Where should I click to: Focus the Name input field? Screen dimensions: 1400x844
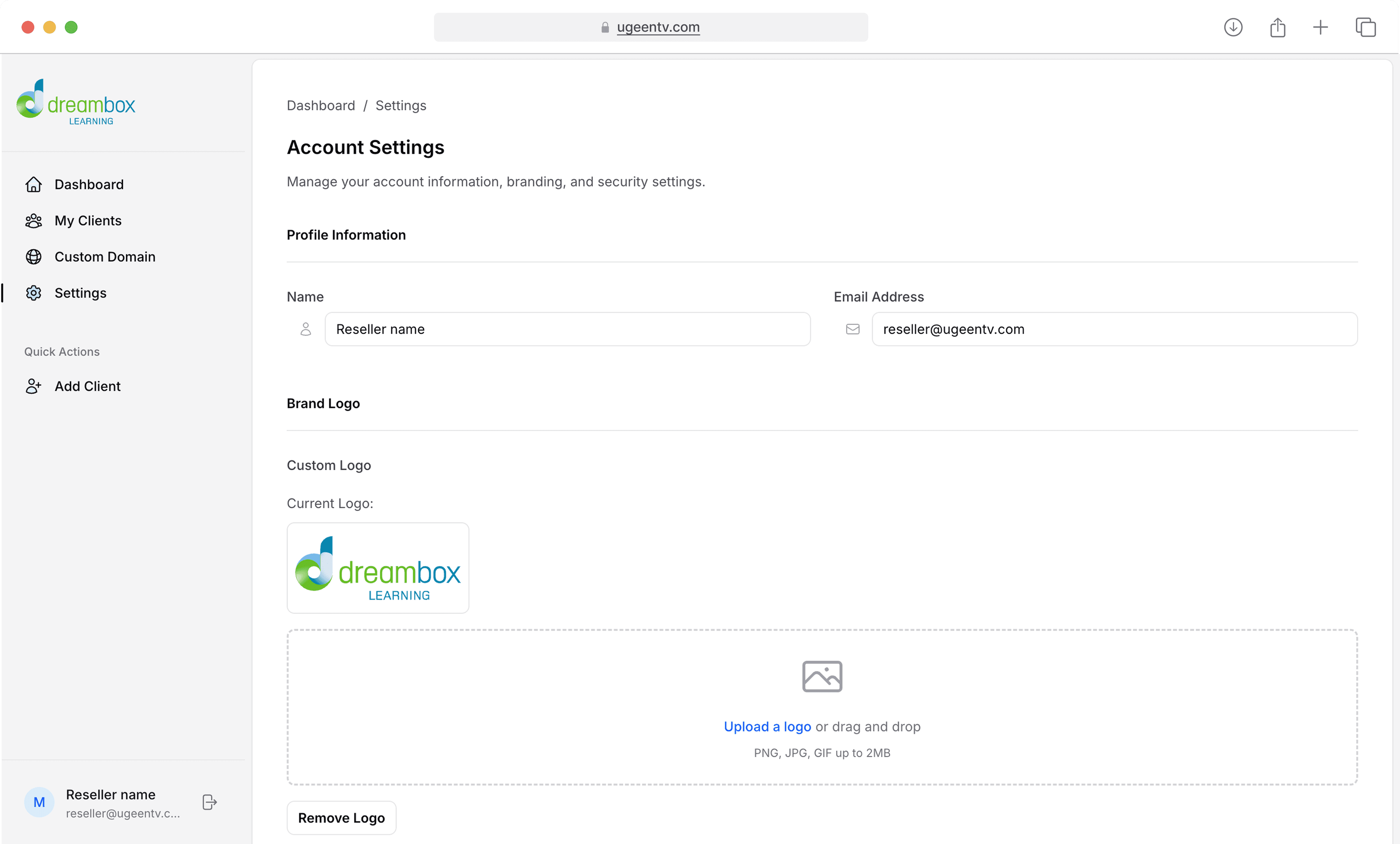click(x=567, y=329)
